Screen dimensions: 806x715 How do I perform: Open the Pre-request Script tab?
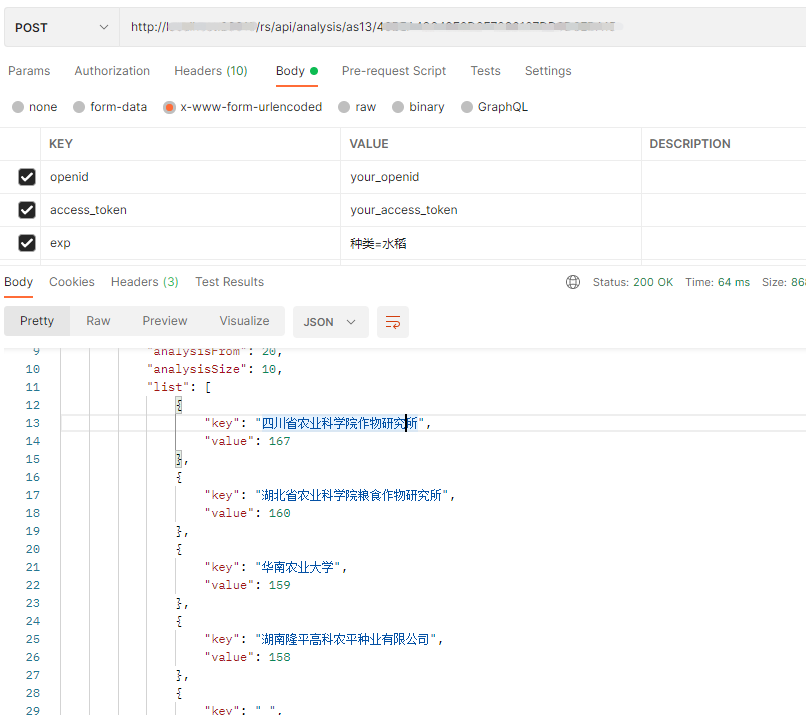click(394, 71)
